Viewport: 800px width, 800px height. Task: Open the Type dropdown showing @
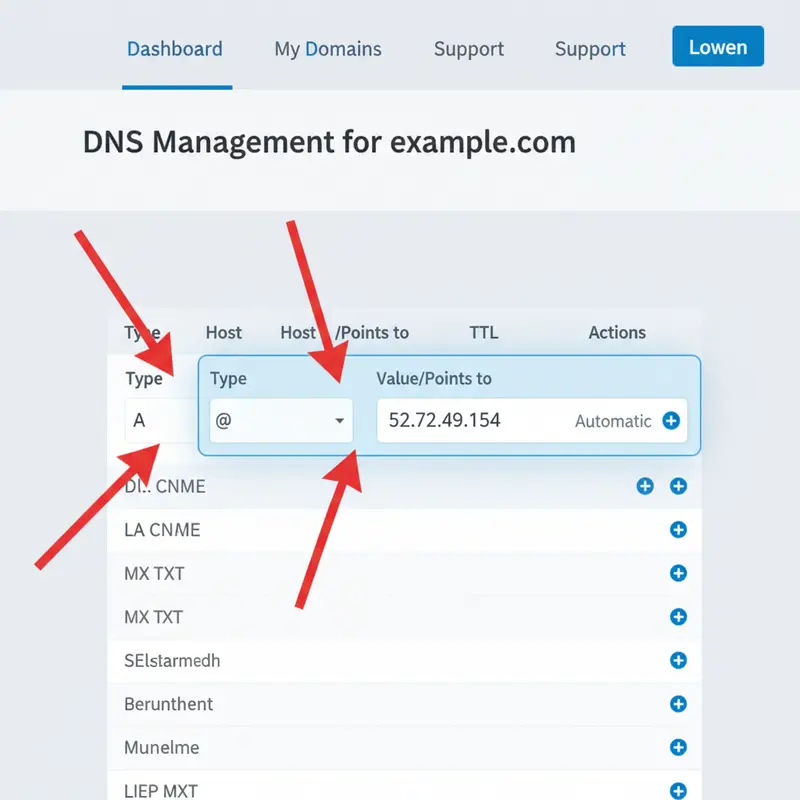[281, 421]
